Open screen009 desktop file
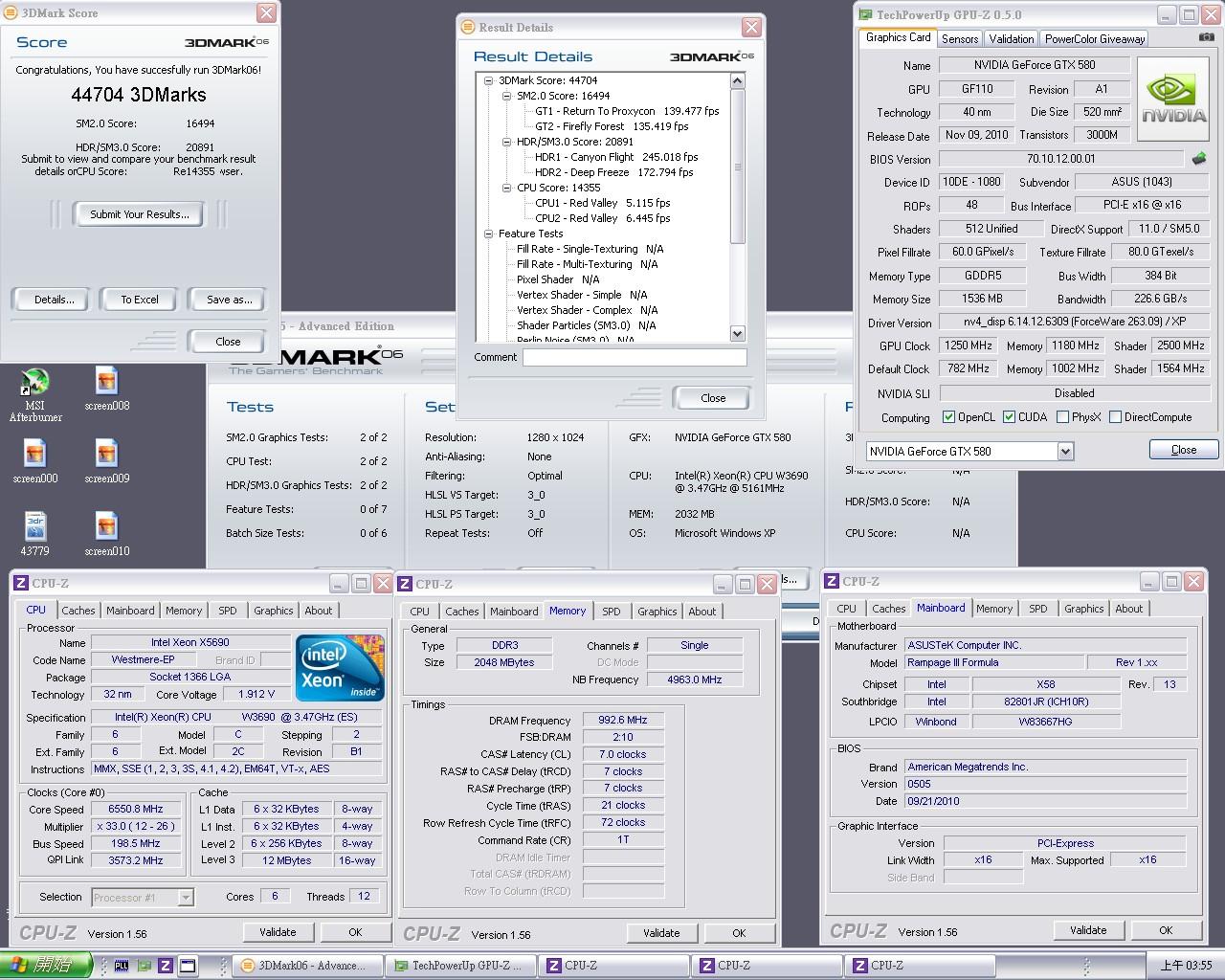This screenshot has width=1225, height=980. [x=106, y=462]
